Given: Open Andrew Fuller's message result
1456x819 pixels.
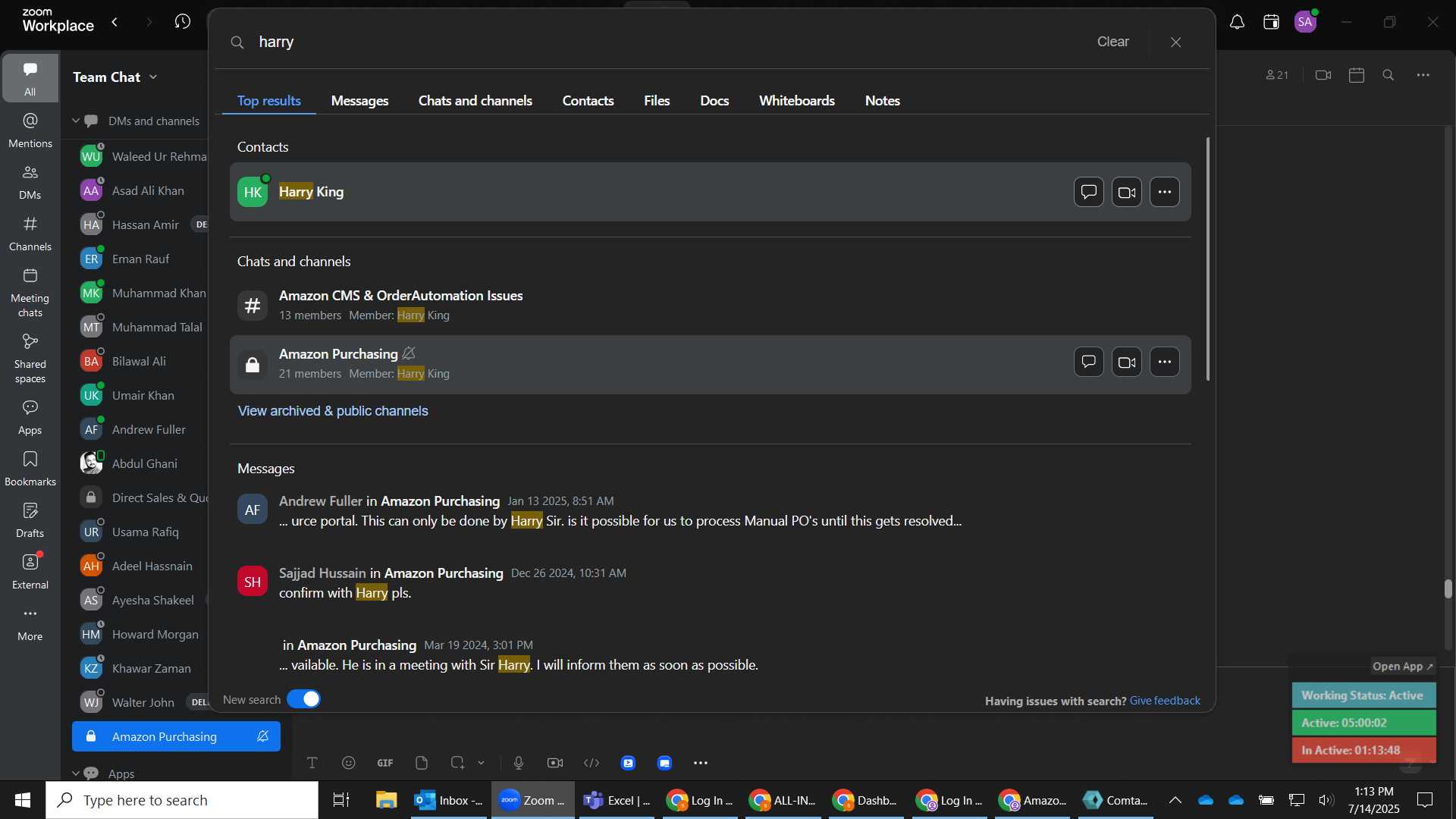Looking at the screenshot, I should pos(710,510).
